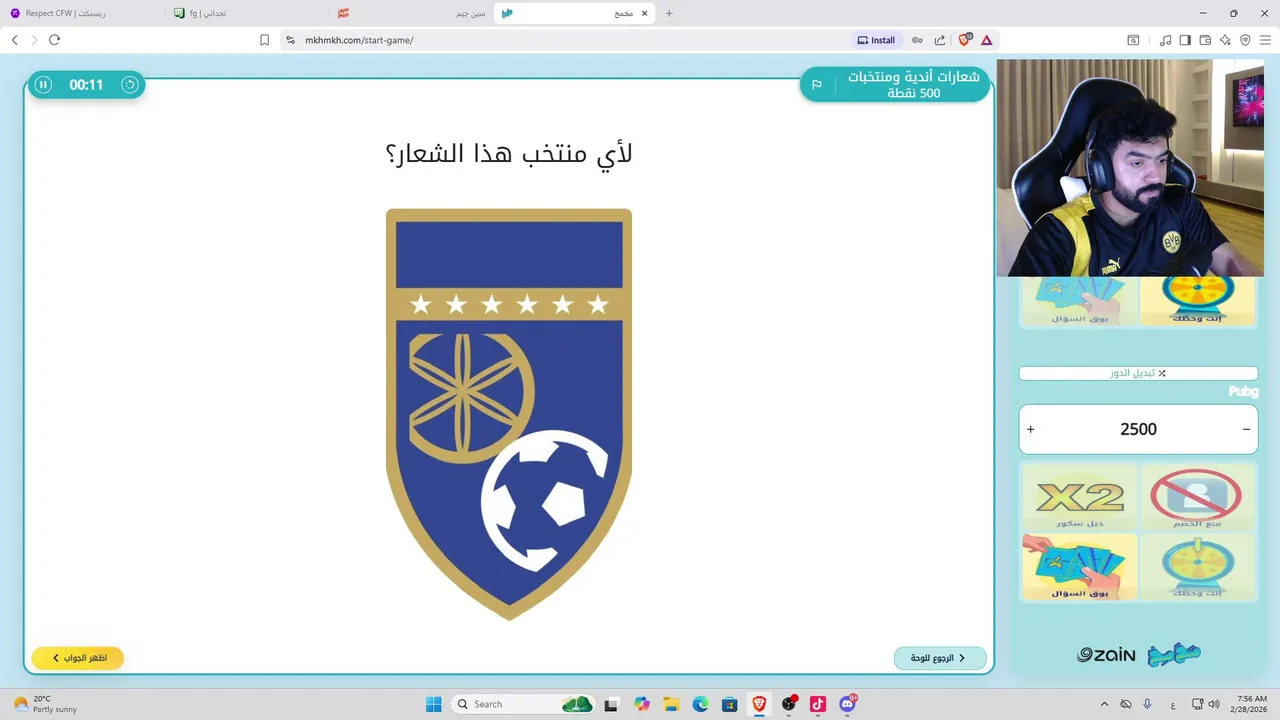Click the share page icon
Image resolution: width=1280 pixels, height=720 pixels.
click(940, 40)
